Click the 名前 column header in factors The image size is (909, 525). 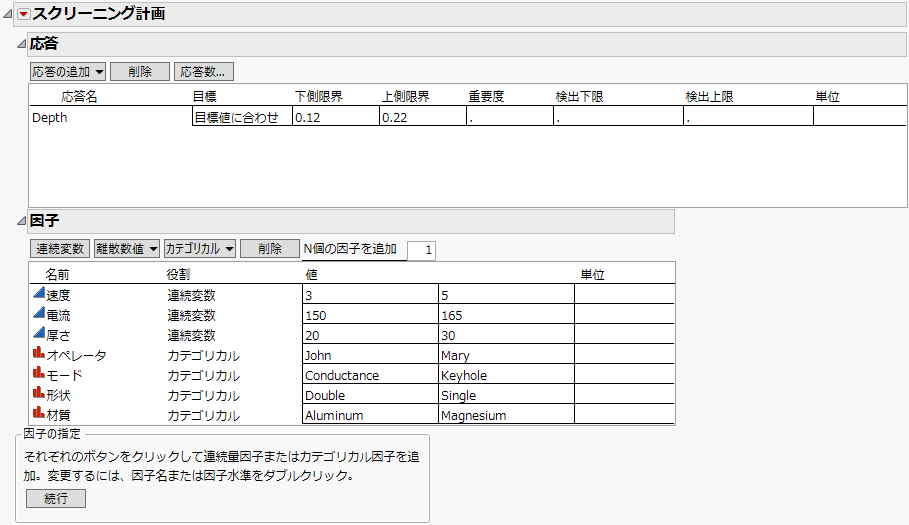[57, 274]
